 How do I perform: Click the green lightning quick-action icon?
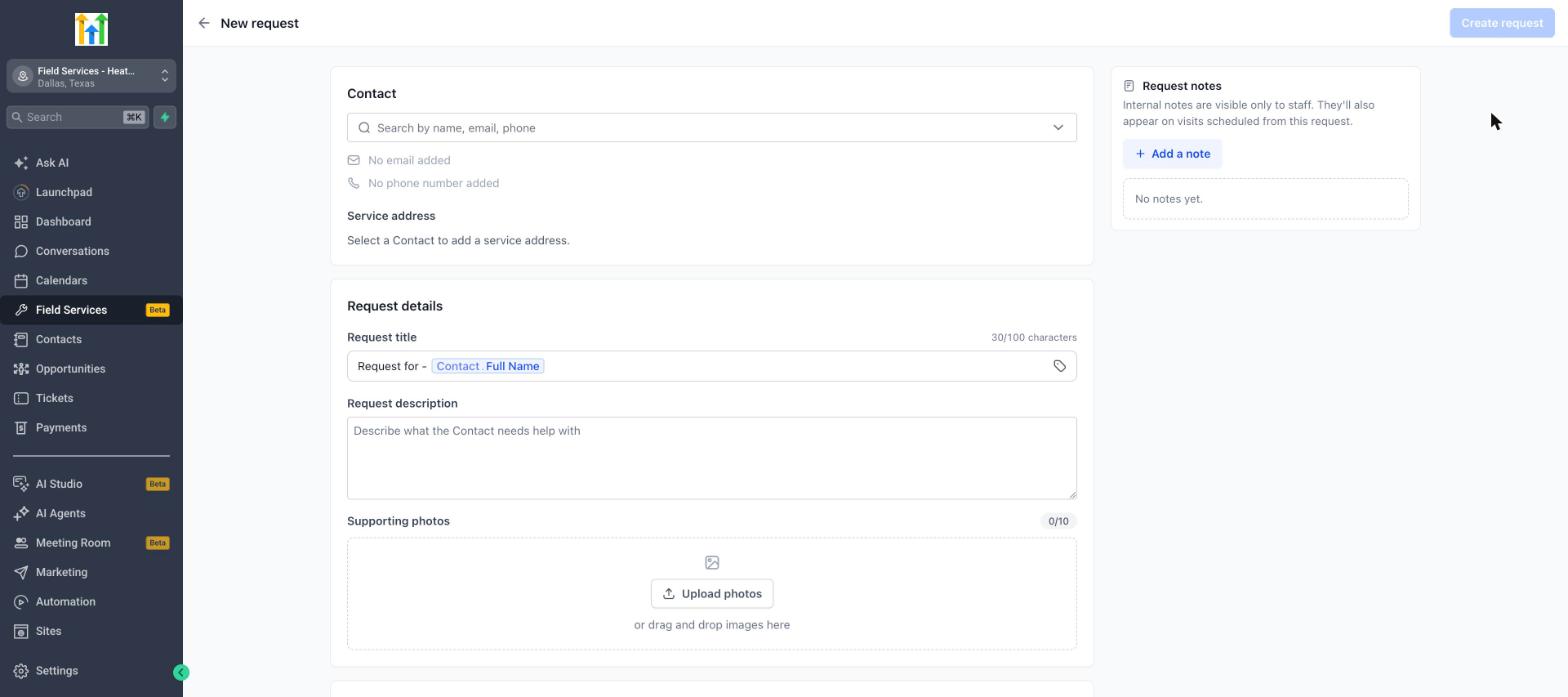(x=165, y=117)
